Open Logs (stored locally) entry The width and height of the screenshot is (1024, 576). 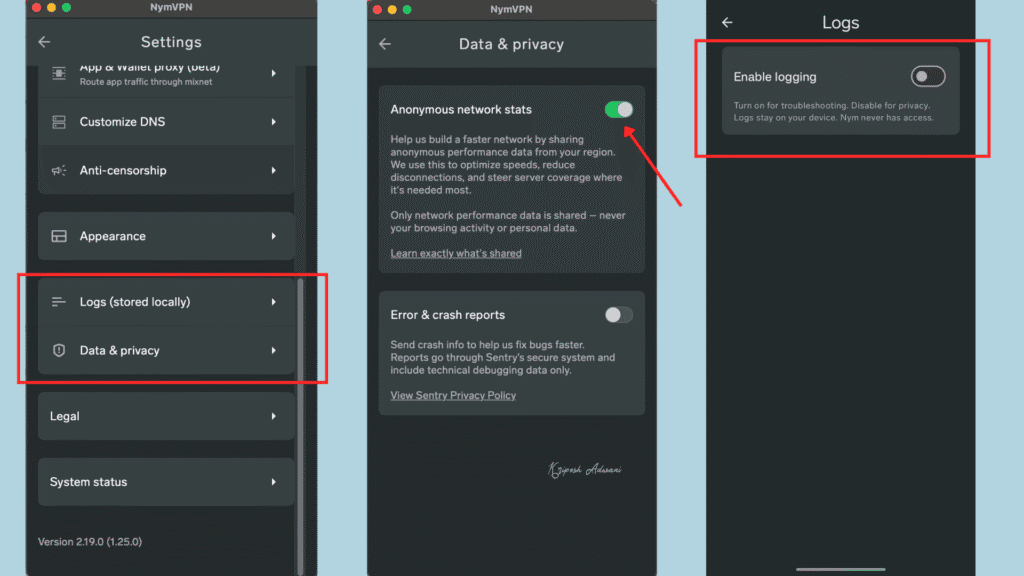pyautogui.click(x=166, y=302)
